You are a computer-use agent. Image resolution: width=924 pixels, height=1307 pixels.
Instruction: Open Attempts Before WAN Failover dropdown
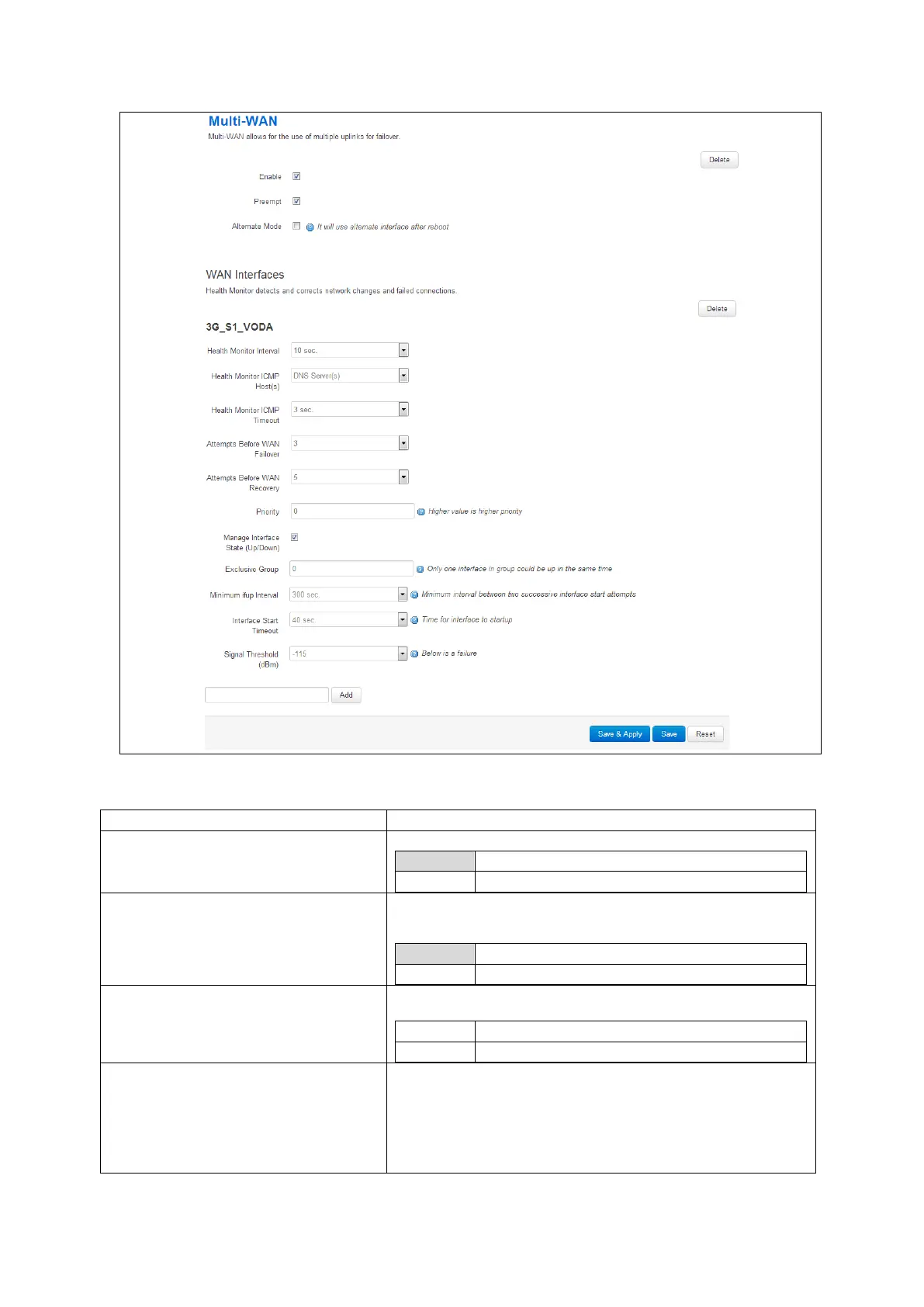tap(350, 443)
